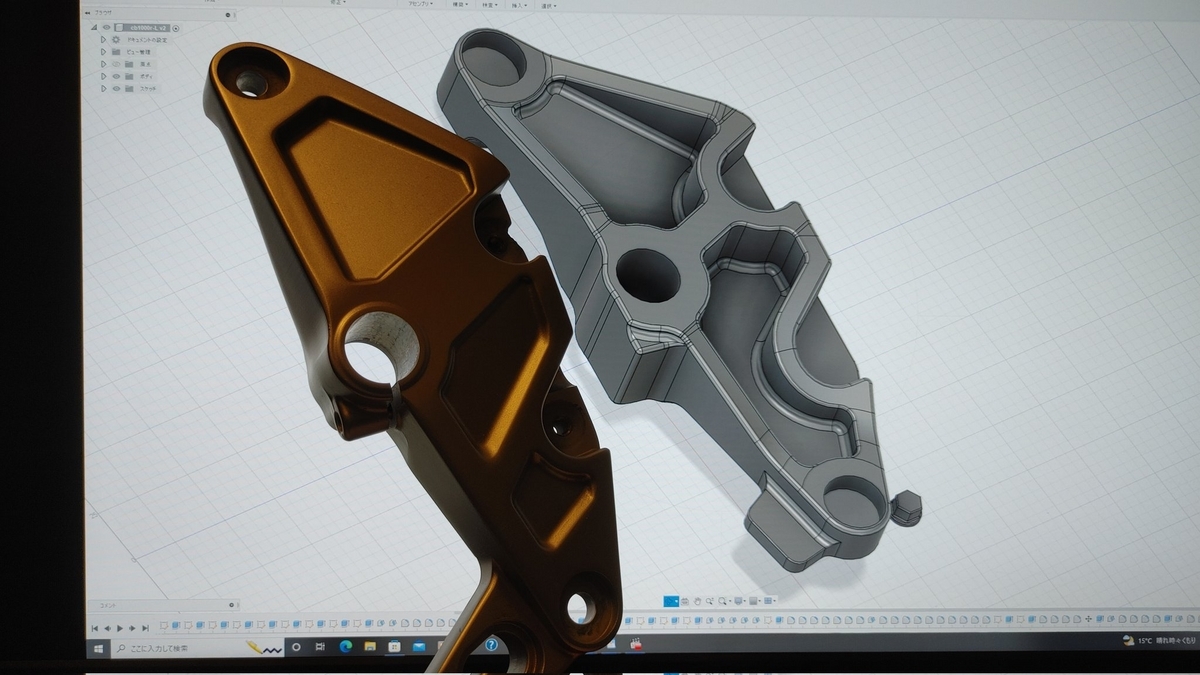This screenshot has width=1200, height=675.
Task: Open the アセンブリ toolbar menu
Action: coord(421,4)
